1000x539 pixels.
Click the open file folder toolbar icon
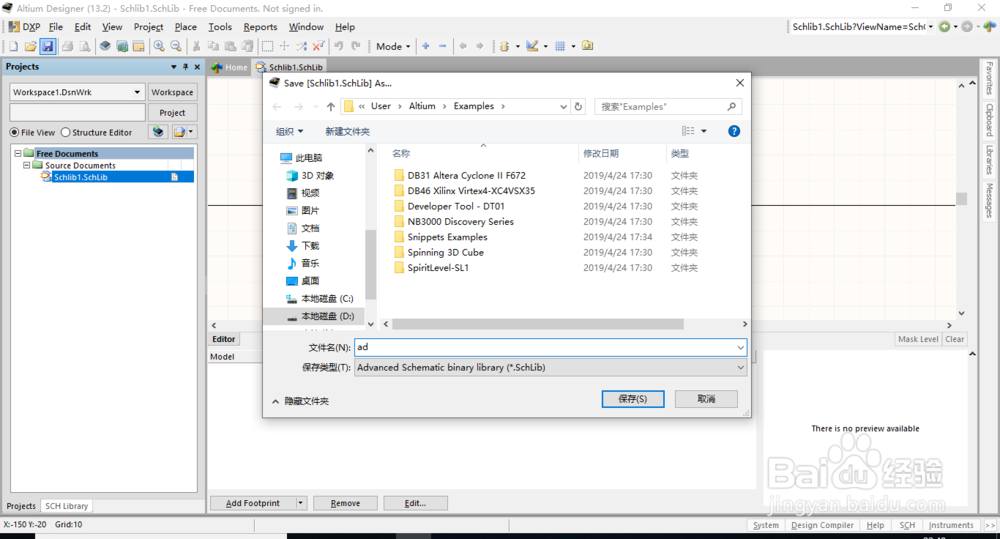pyautogui.click(x=30, y=46)
